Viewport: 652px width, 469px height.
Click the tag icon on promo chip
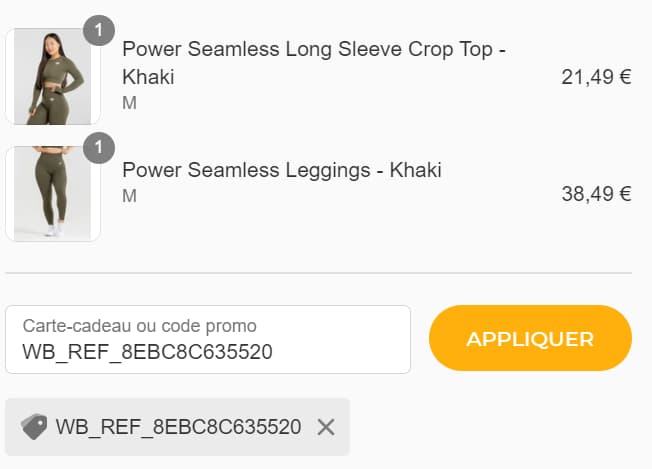point(34,427)
